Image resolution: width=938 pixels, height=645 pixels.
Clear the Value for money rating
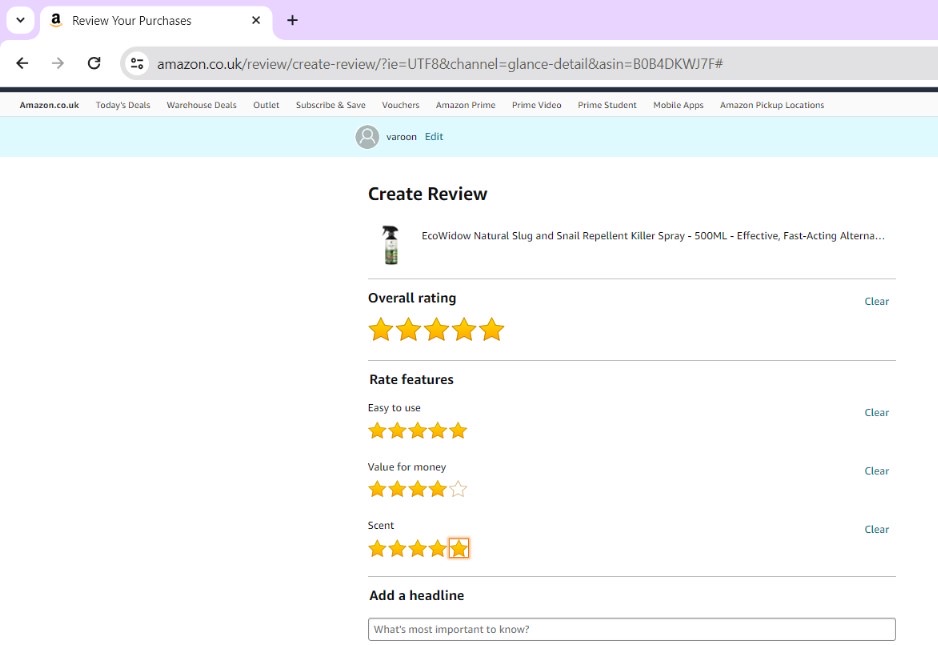pyautogui.click(x=876, y=471)
